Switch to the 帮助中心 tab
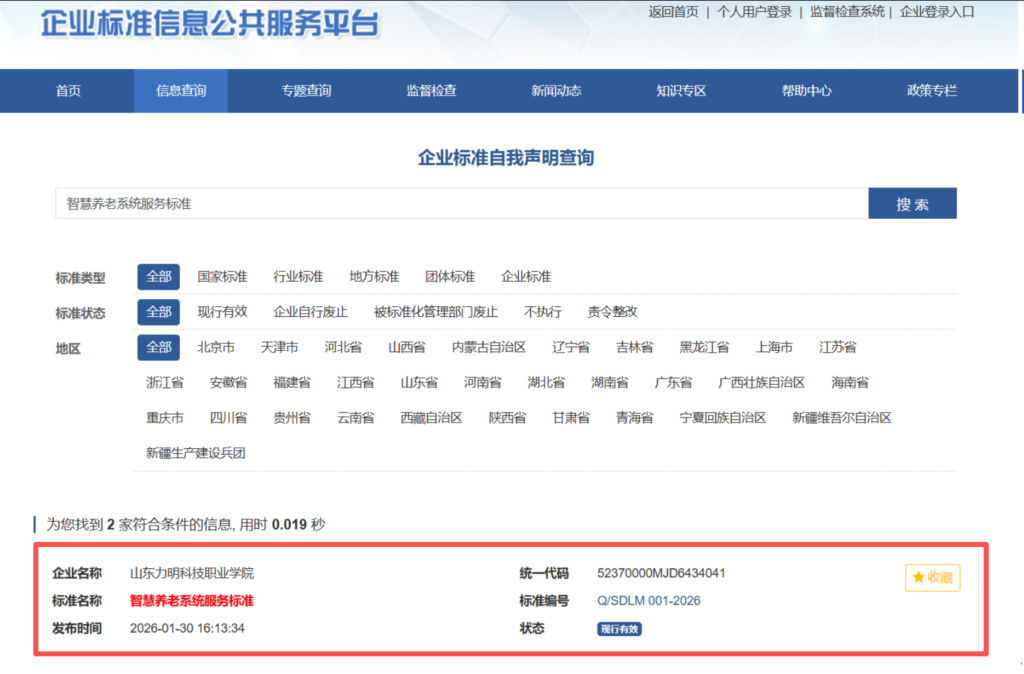The height and width of the screenshot is (674, 1024). pyautogui.click(x=807, y=90)
